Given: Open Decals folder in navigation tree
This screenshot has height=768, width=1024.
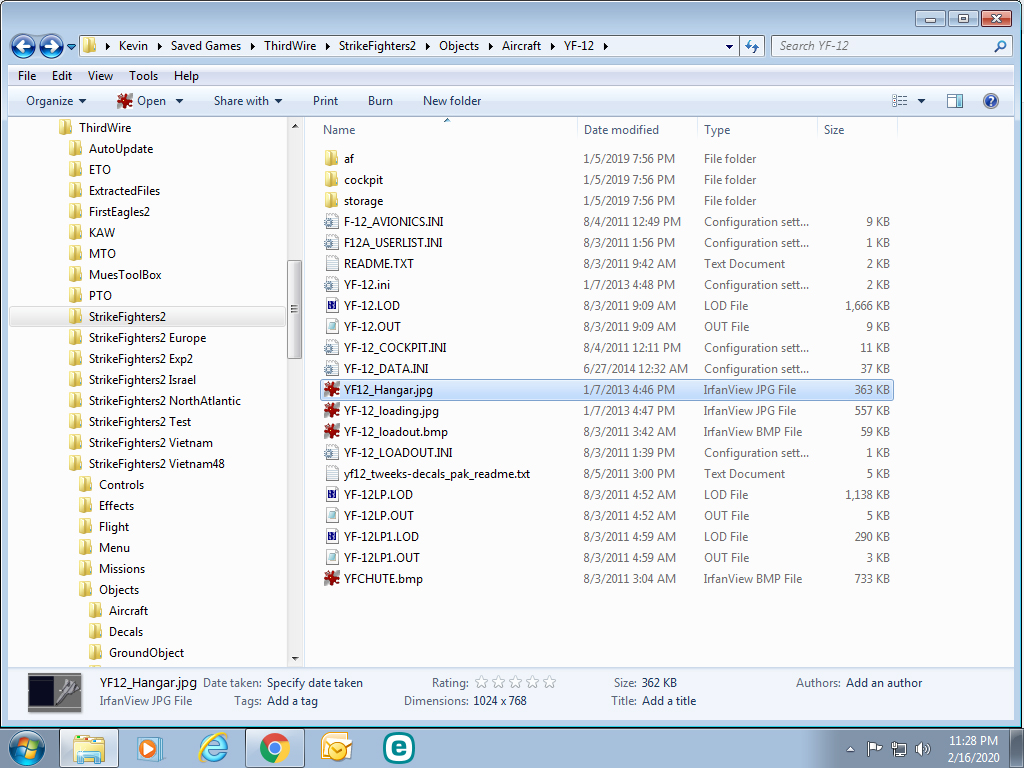Looking at the screenshot, I should click(125, 632).
